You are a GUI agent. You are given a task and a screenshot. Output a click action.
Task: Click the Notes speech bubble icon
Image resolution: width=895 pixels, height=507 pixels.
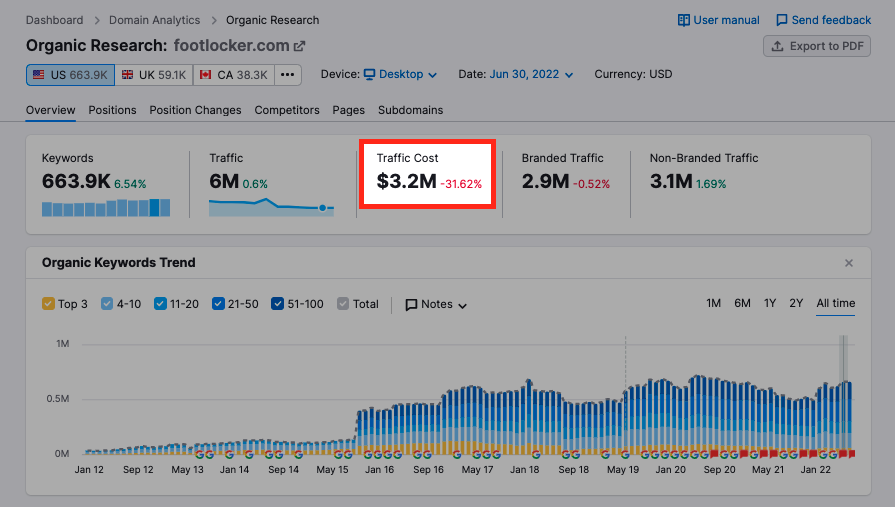pos(411,305)
